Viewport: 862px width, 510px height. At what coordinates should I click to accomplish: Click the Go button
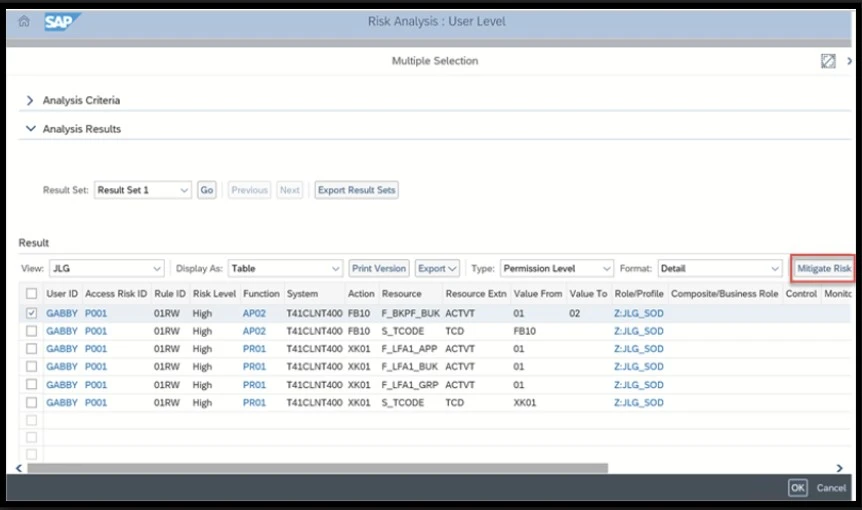tap(206, 190)
